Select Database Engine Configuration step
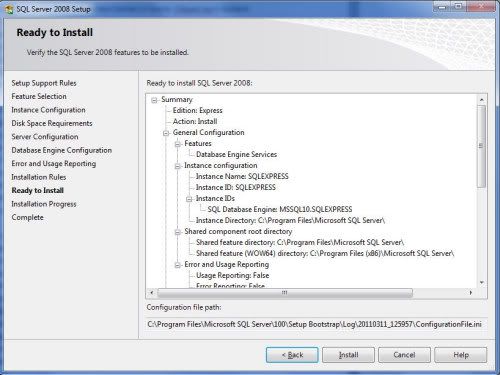The image size is (500, 375). [x=61, y=150]
